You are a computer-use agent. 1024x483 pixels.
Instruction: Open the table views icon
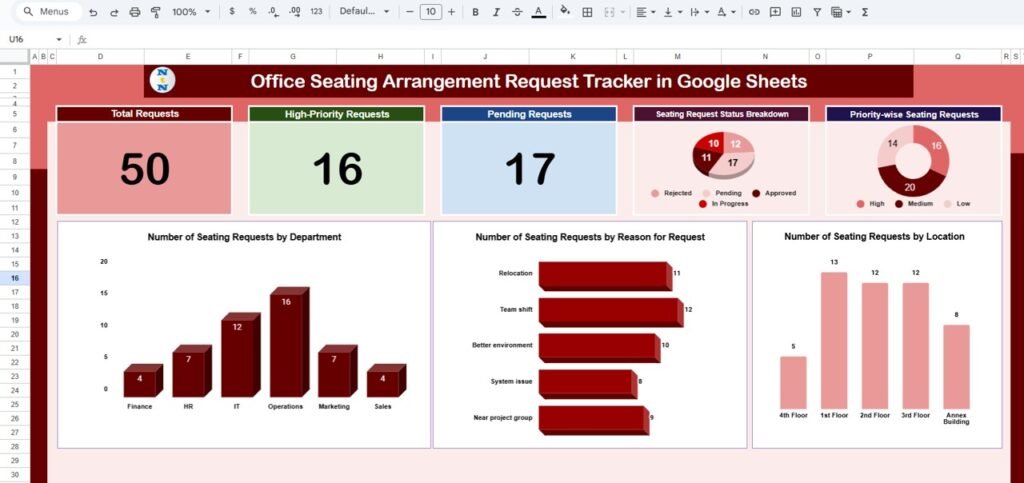pyautogui.click(x=837, y=12)
